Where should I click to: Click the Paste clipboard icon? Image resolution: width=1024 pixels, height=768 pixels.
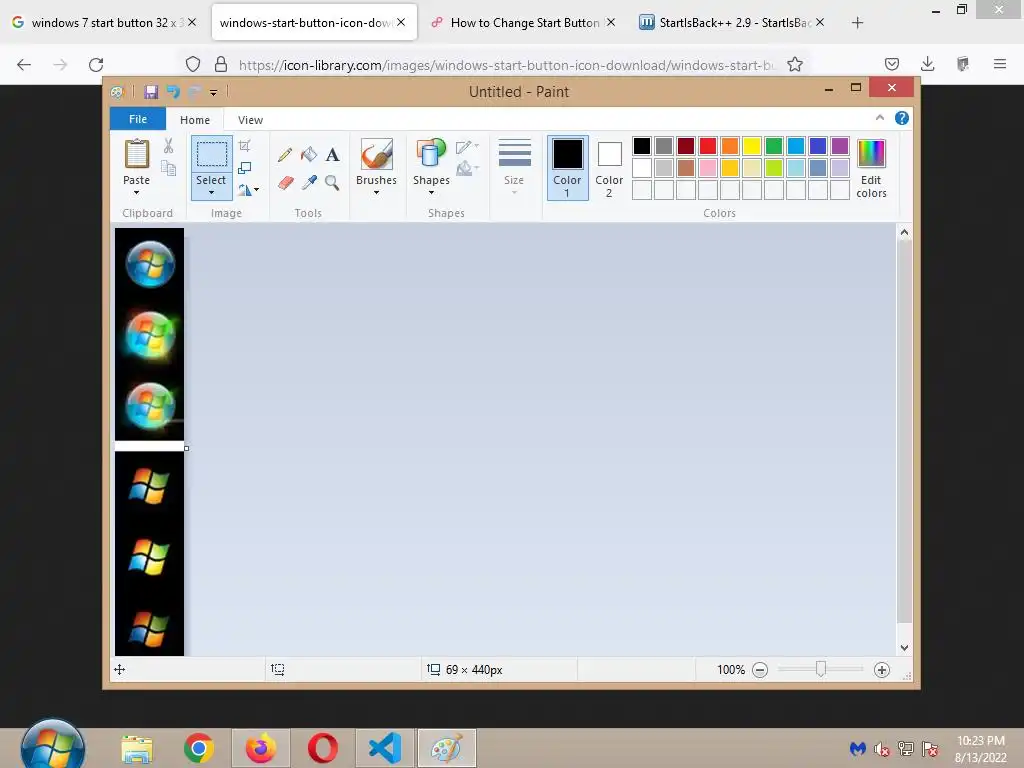[x=136, y=154]
